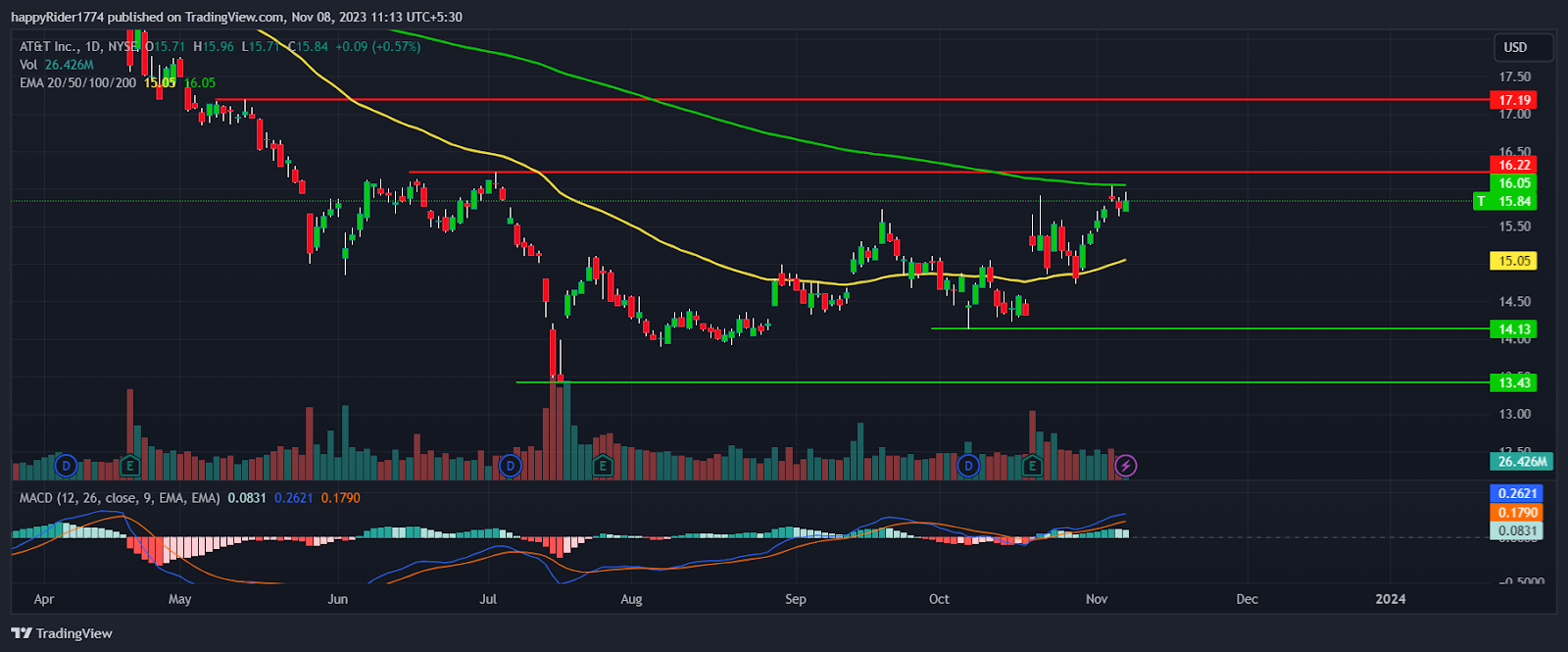Select the October earnings marker
This screenshot has width=1568, height=652.
tap(1032, 466)
